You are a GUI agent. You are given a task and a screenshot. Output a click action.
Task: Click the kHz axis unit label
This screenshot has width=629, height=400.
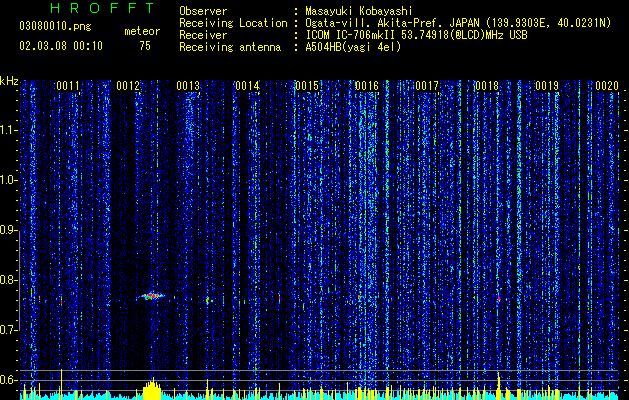[9, 81]
